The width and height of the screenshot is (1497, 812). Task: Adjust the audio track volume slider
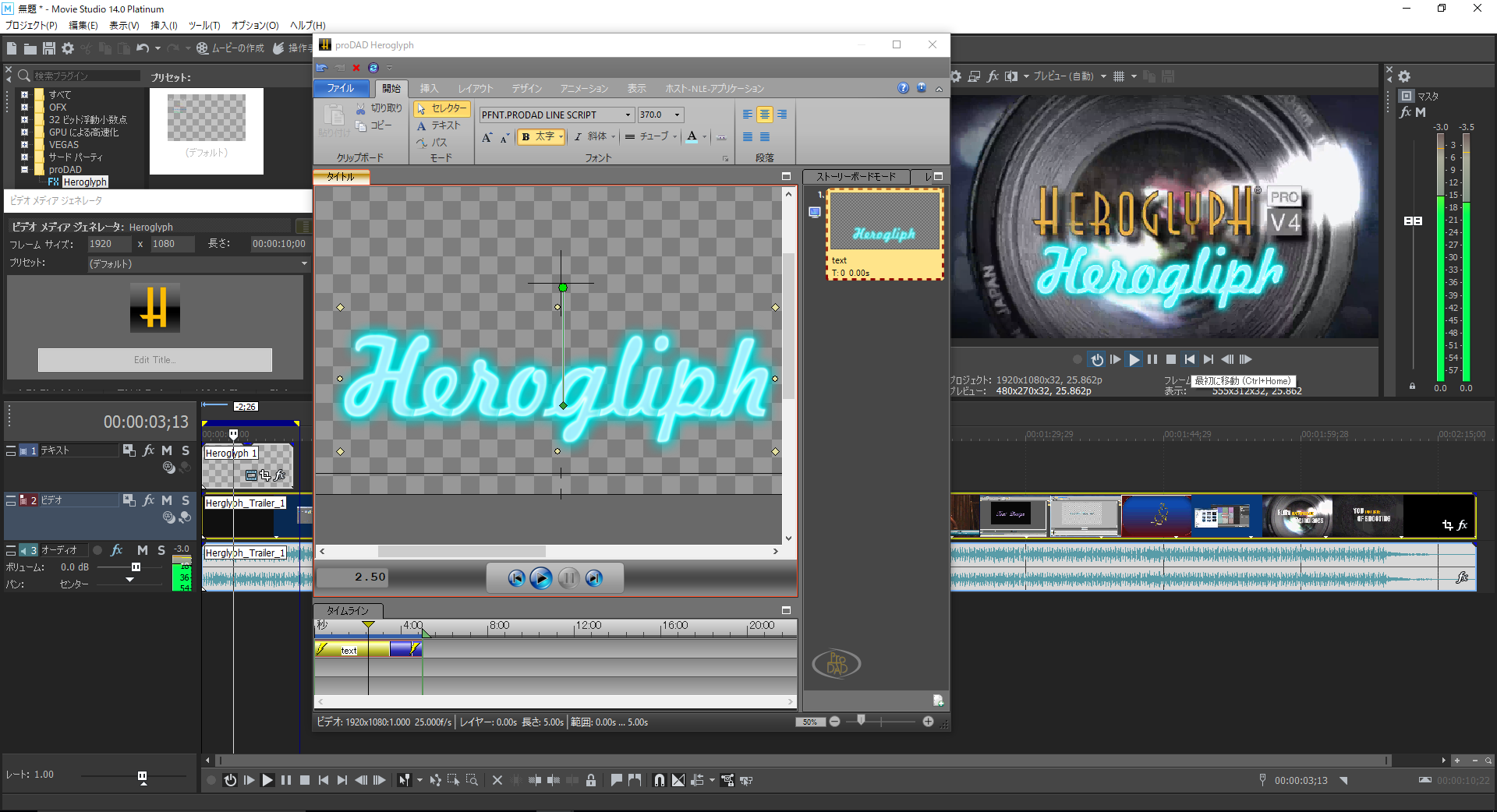click(136, 567)
